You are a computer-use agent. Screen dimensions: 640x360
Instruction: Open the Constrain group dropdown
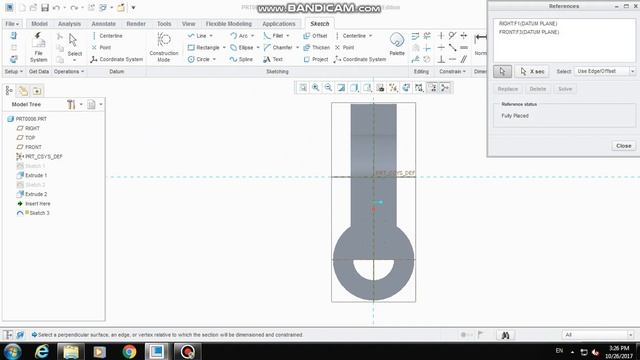pyautogui.click(x=452, y=71)
